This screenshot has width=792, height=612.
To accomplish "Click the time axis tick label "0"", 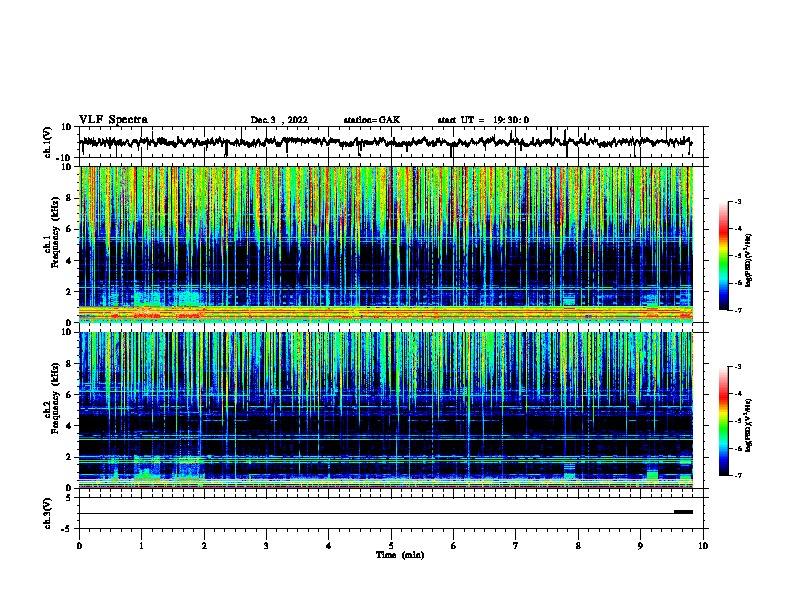I will [x=79, y=546].
